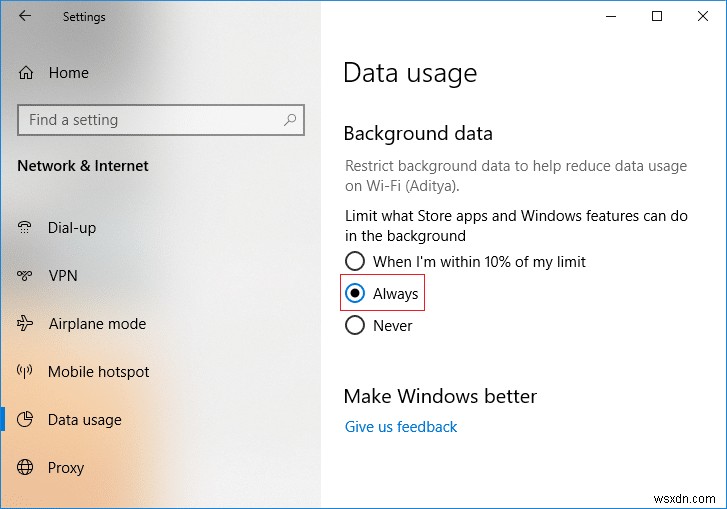
Task: Open the Proxy settings page
Action: point(66,468)
